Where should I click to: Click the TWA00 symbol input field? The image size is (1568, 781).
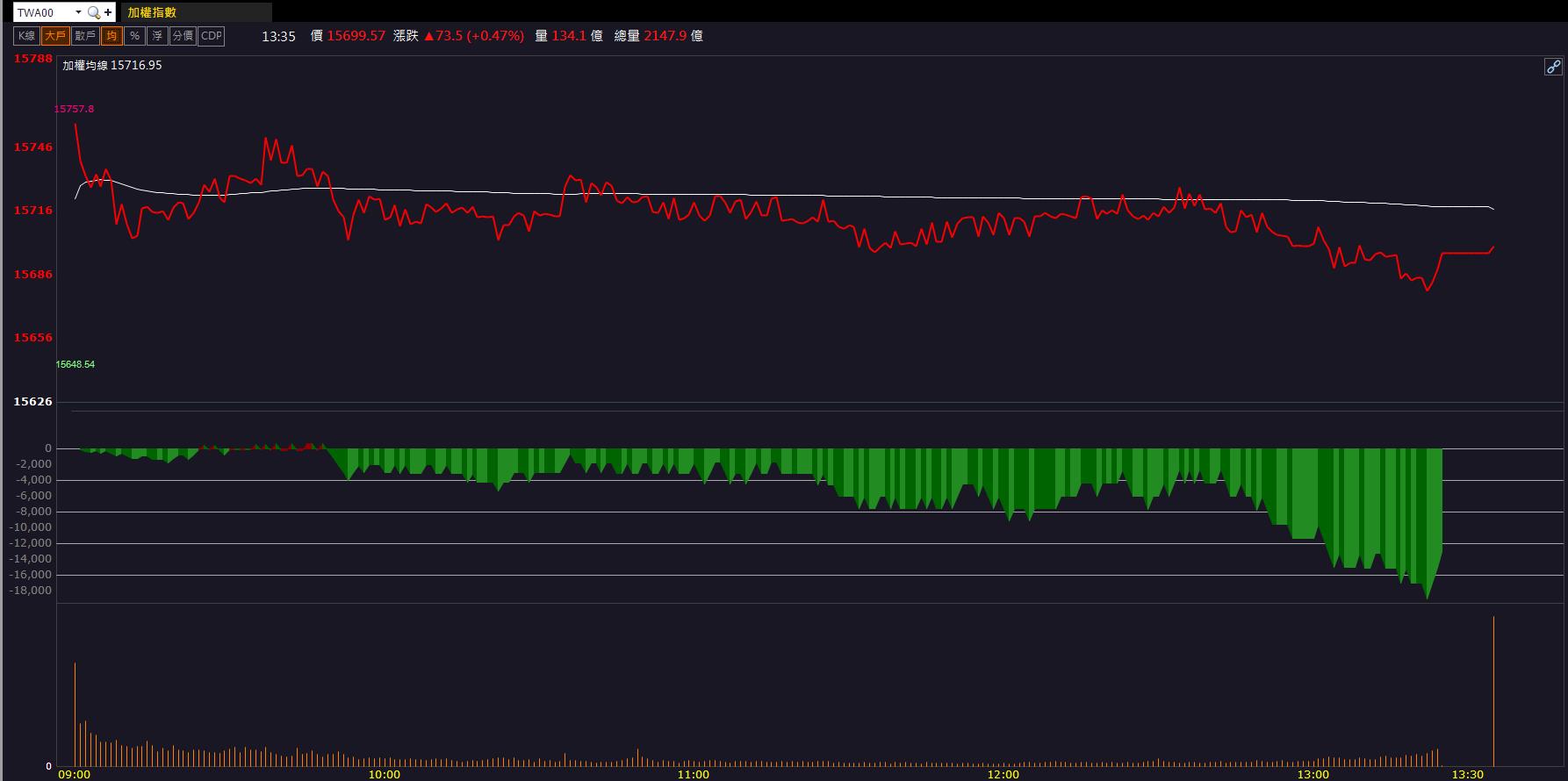click(x=43, y=12)
